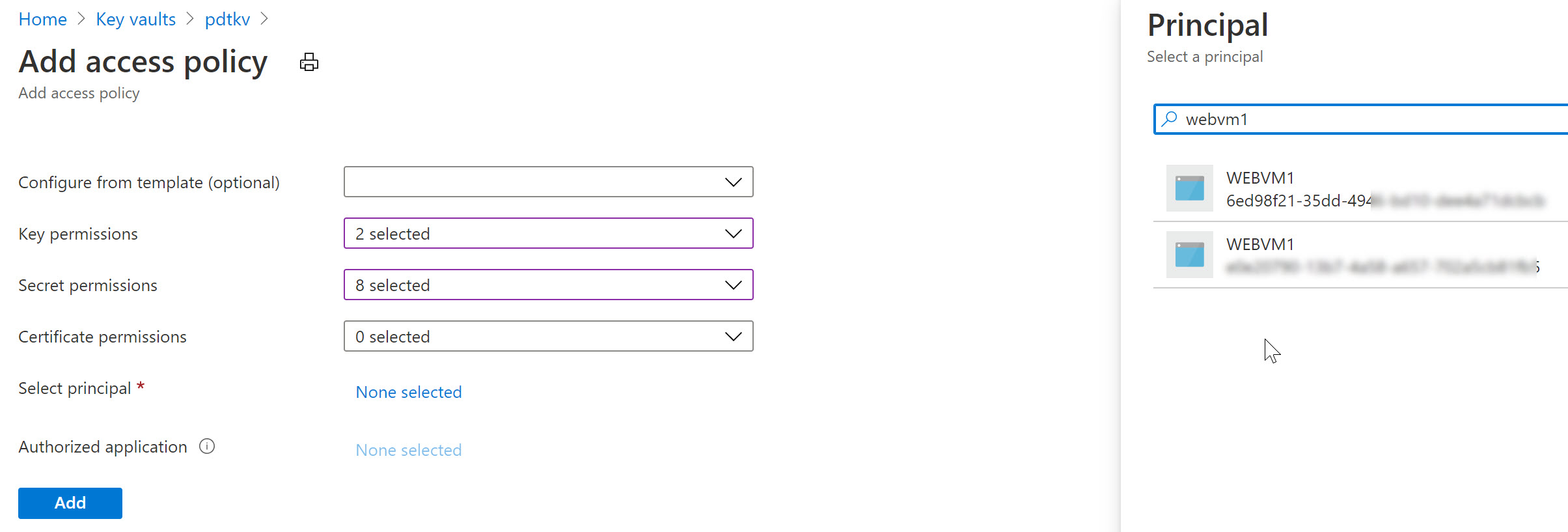Click the Certificate permissions dropdown chevron arrow
Screen dimensions: 1568x532
click(733, 336)
